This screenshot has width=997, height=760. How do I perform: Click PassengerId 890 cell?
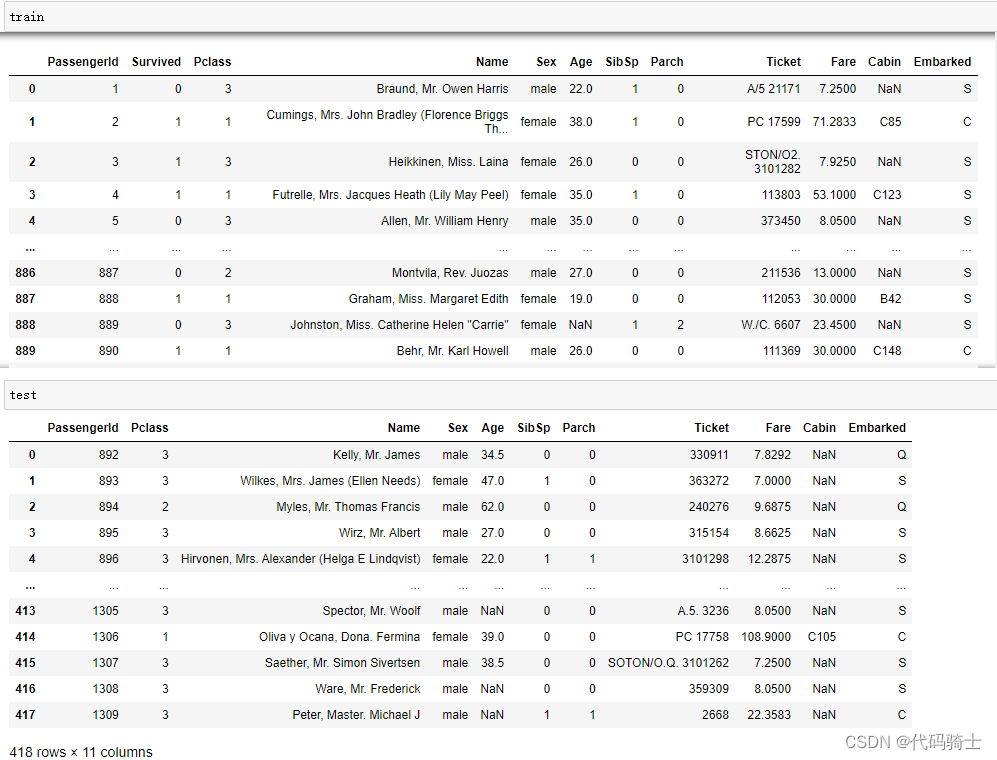coord(109,351)
